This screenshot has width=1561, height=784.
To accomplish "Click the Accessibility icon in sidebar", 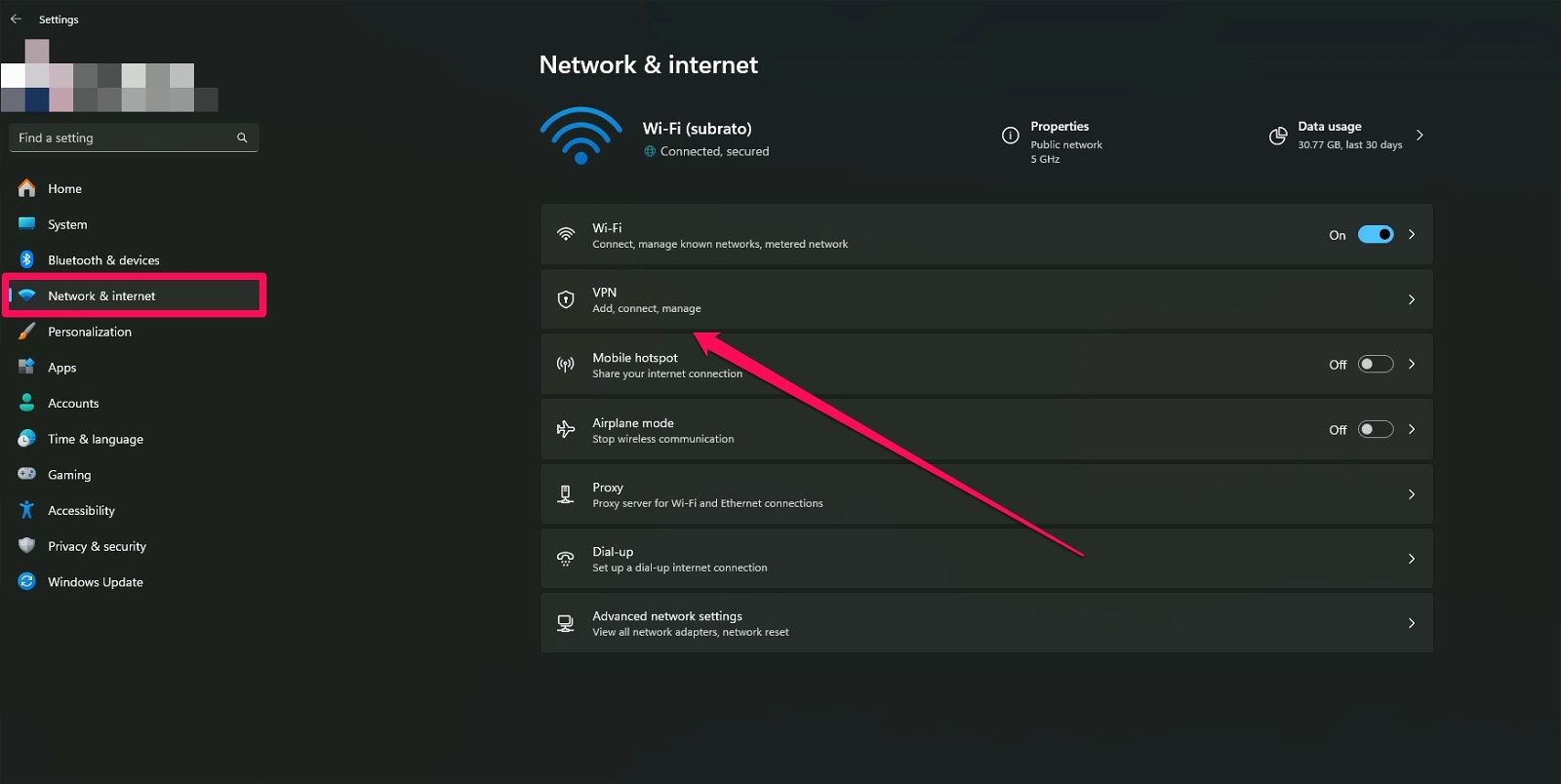I will (27, 510).
